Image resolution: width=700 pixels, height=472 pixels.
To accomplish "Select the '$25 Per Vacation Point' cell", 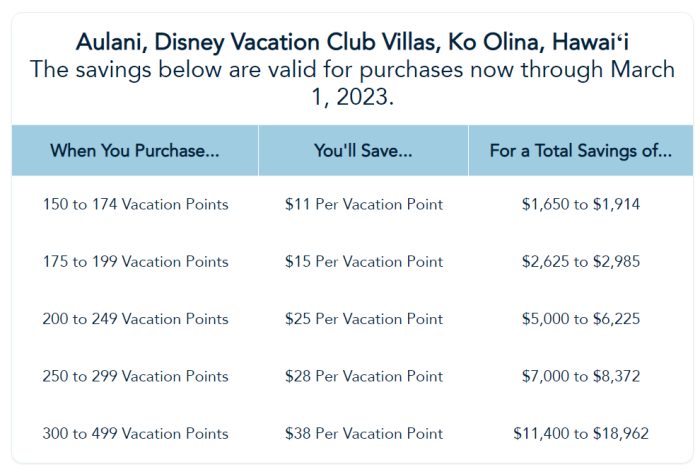I will [x=364, y=319].
